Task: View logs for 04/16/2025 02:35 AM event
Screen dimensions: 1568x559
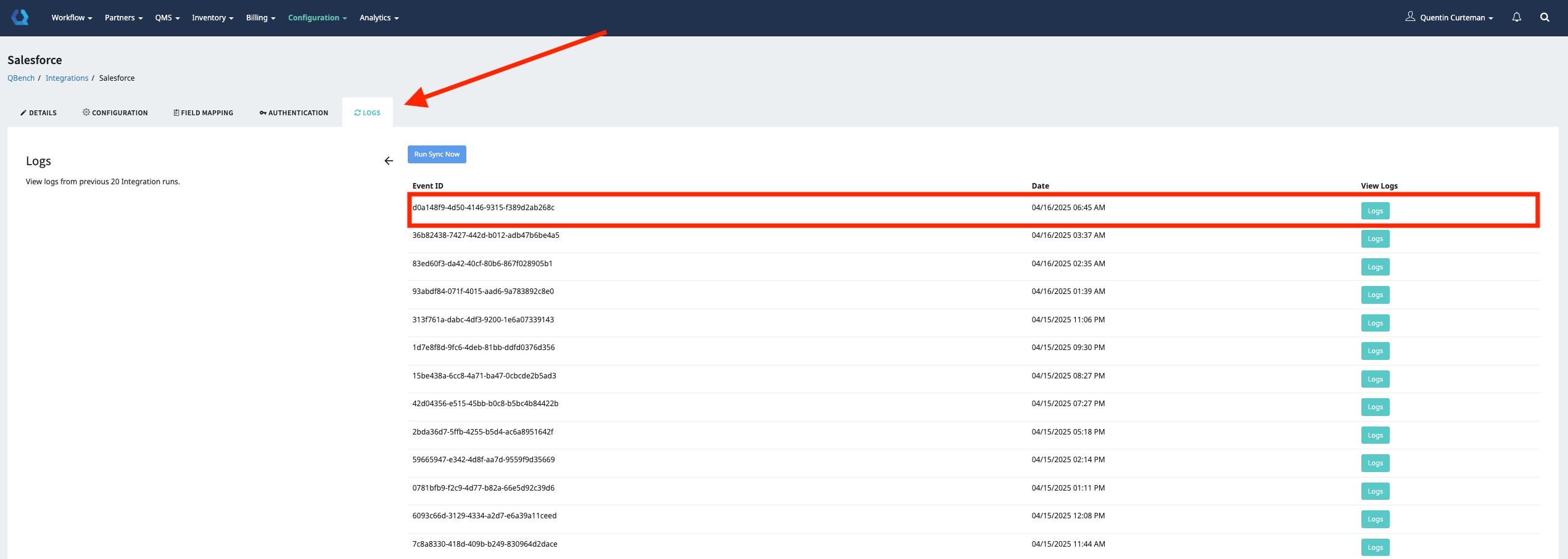Action: (1375, 267)
